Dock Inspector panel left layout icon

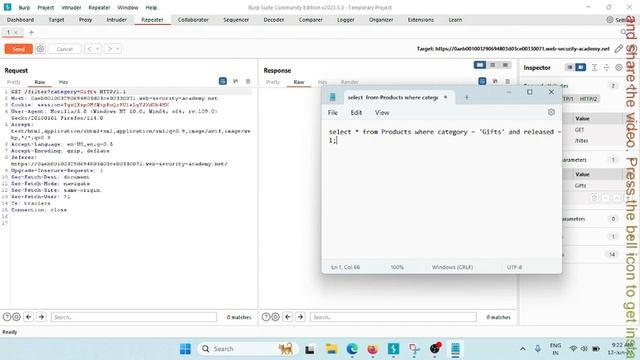coord(570,67)
